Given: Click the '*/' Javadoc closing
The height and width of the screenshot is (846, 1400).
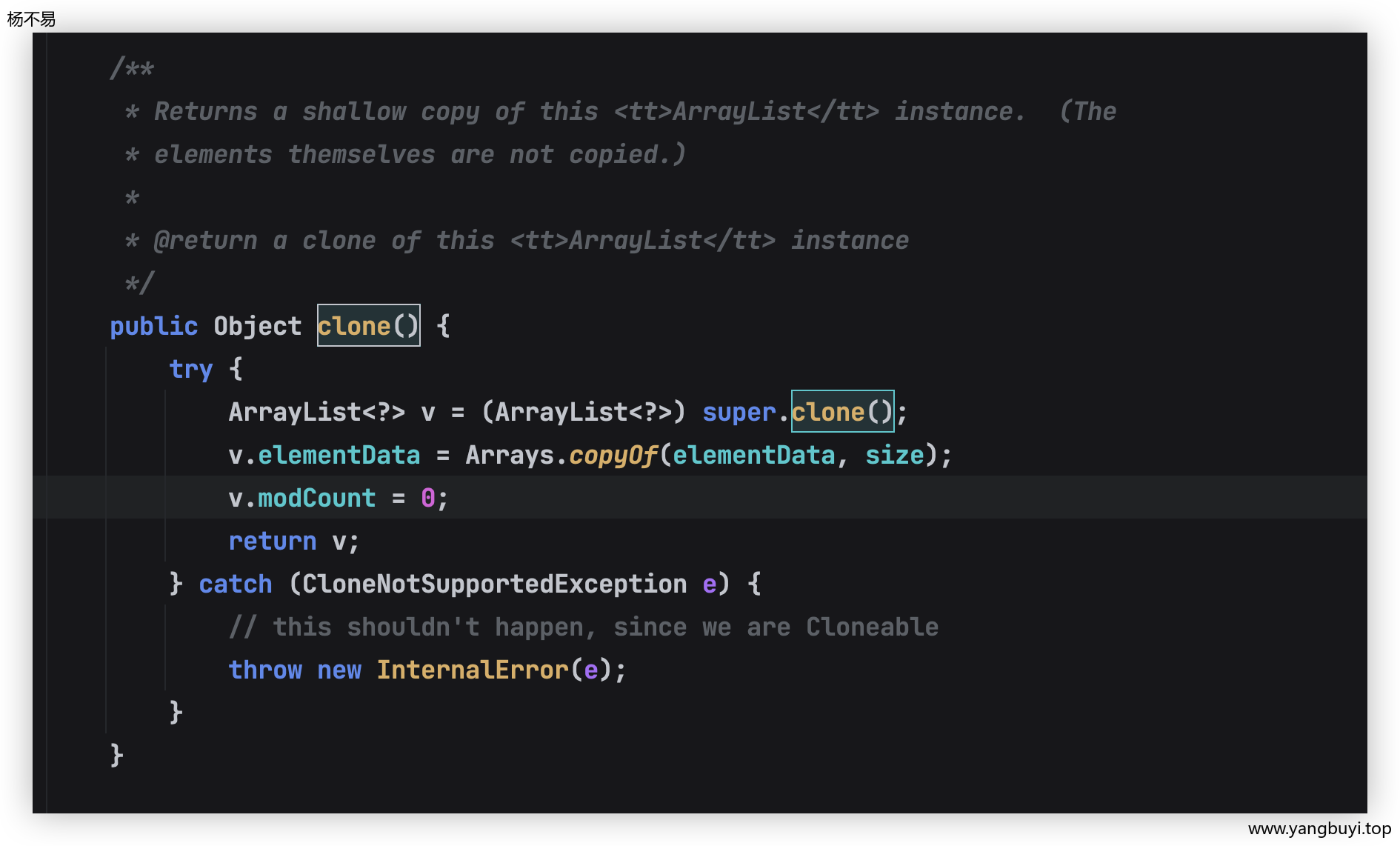Looking at the screenshot, I should pyautogui.click(x=139, y=282).
